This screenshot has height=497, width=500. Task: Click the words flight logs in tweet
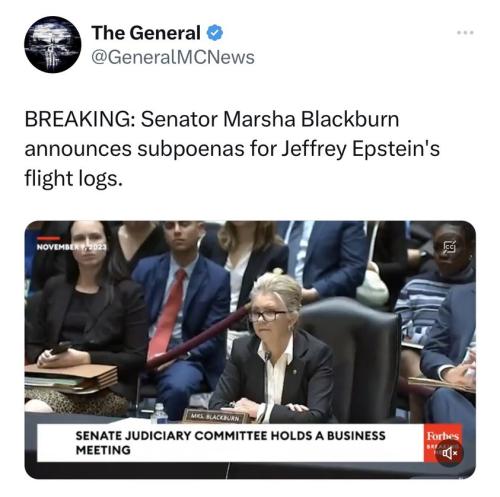pos(74,179)
